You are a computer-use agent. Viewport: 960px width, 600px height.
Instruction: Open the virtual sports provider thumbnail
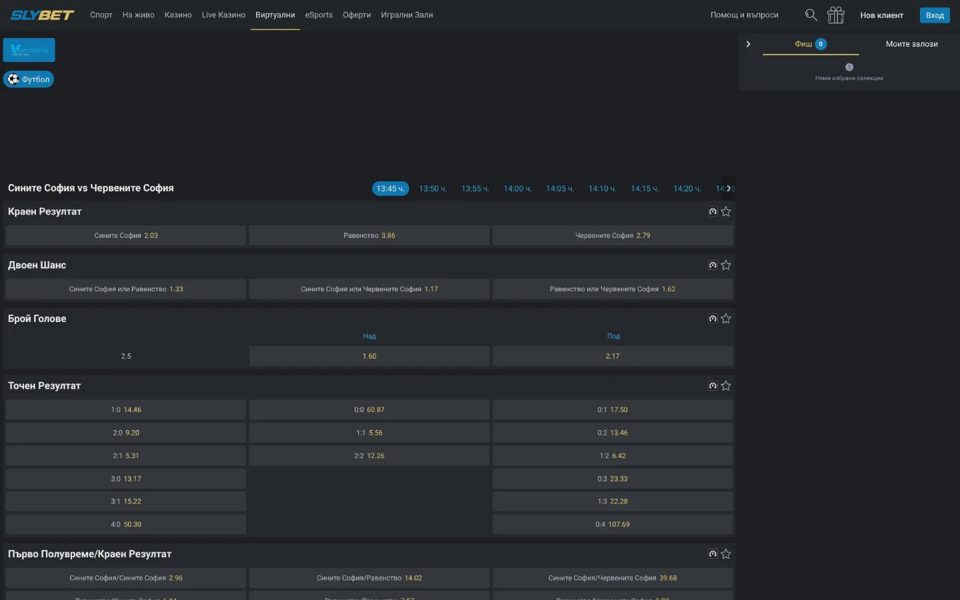pos(29,50)
